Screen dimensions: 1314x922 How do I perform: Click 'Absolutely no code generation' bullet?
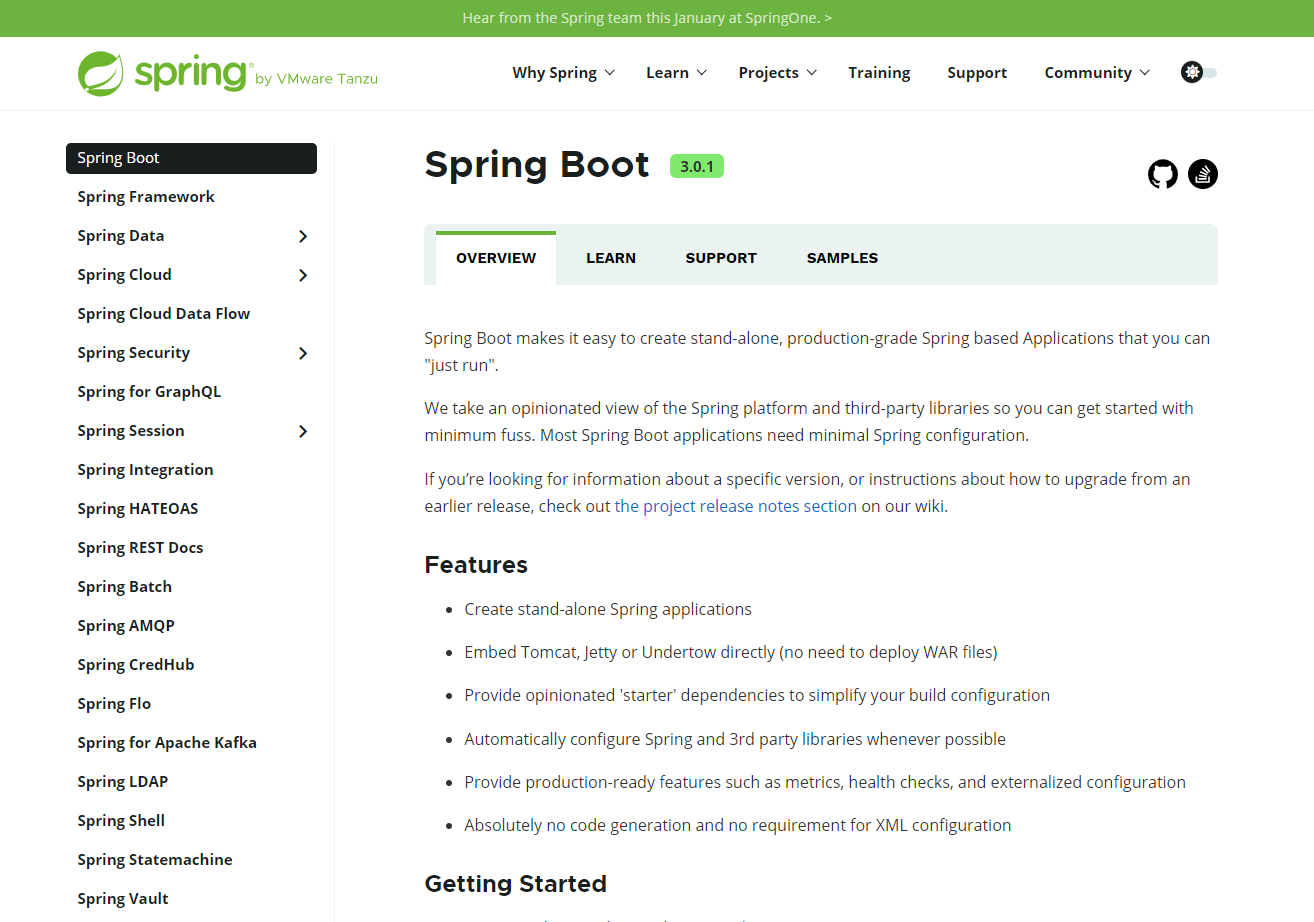(738, 825)
